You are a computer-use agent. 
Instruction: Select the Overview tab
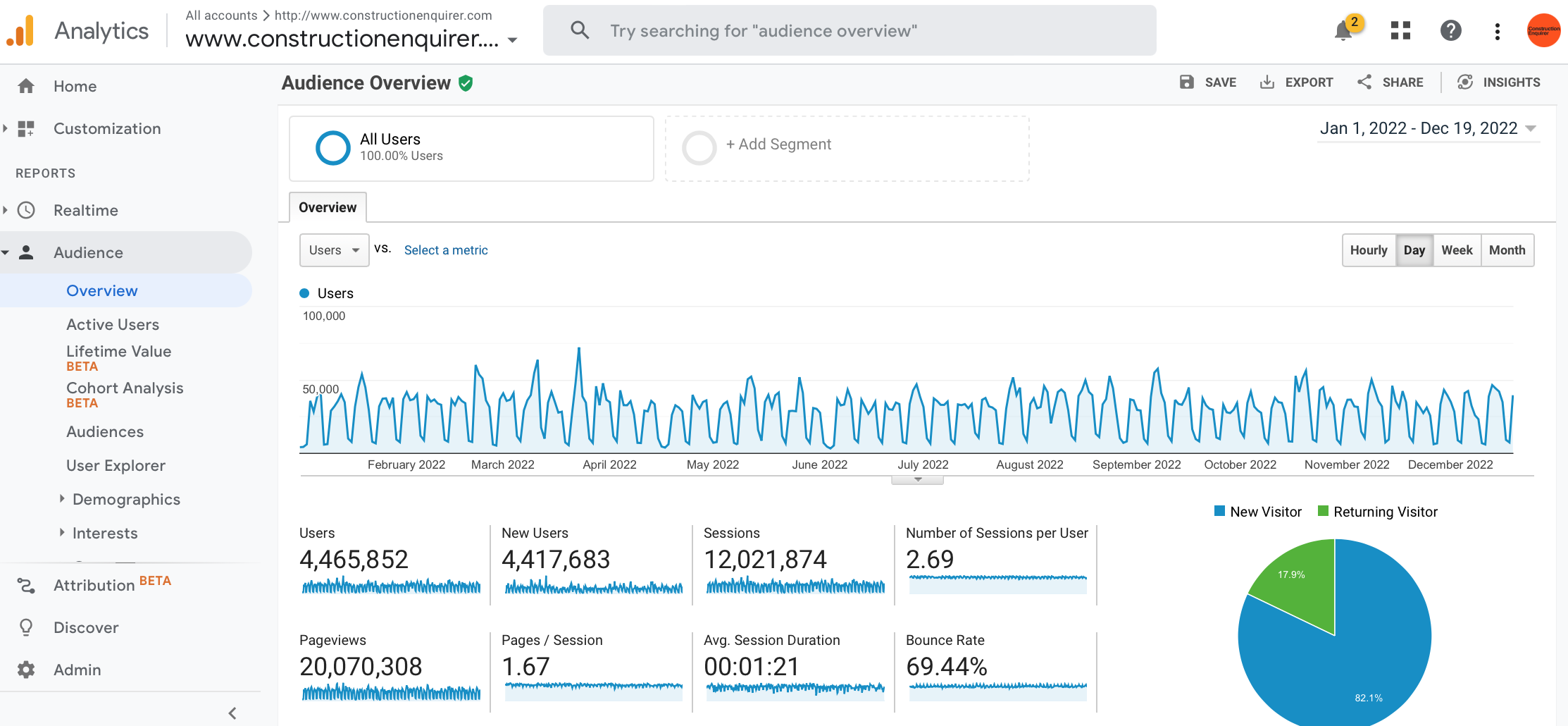(328, 207)
